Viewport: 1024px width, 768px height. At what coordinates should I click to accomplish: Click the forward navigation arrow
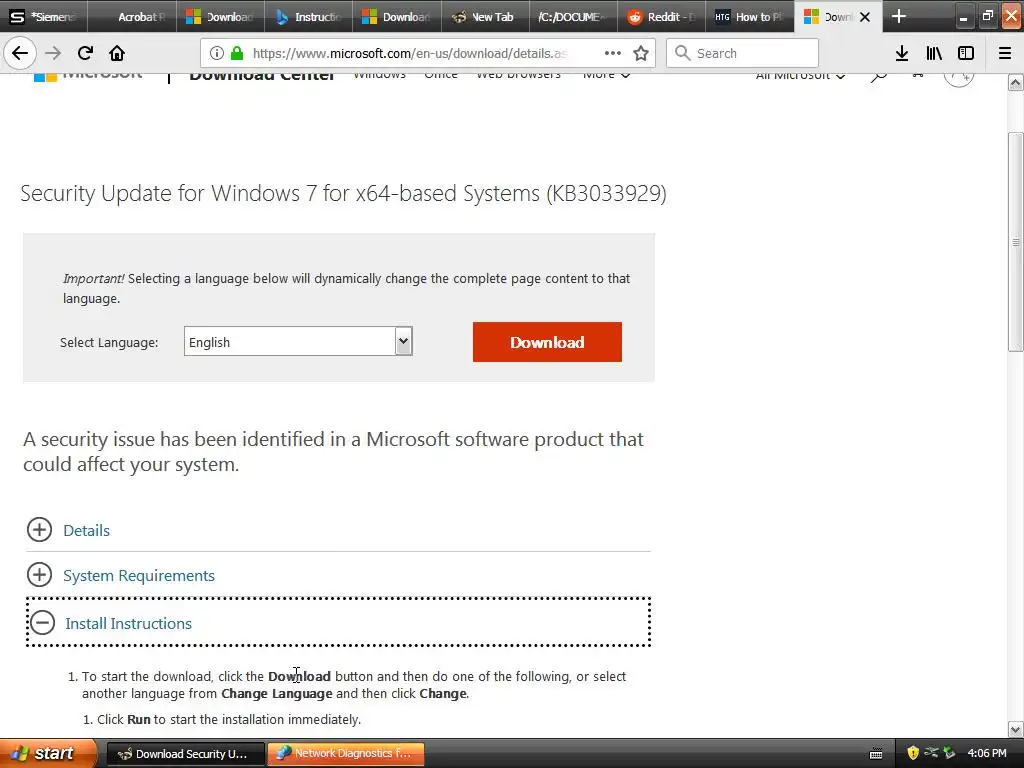[x=53, y=53]
